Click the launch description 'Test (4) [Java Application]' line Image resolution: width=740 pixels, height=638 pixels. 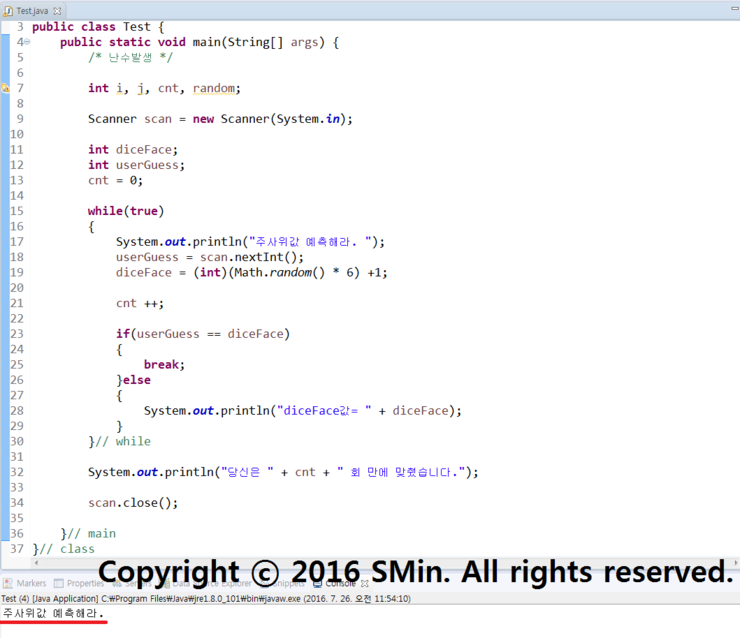206,598
